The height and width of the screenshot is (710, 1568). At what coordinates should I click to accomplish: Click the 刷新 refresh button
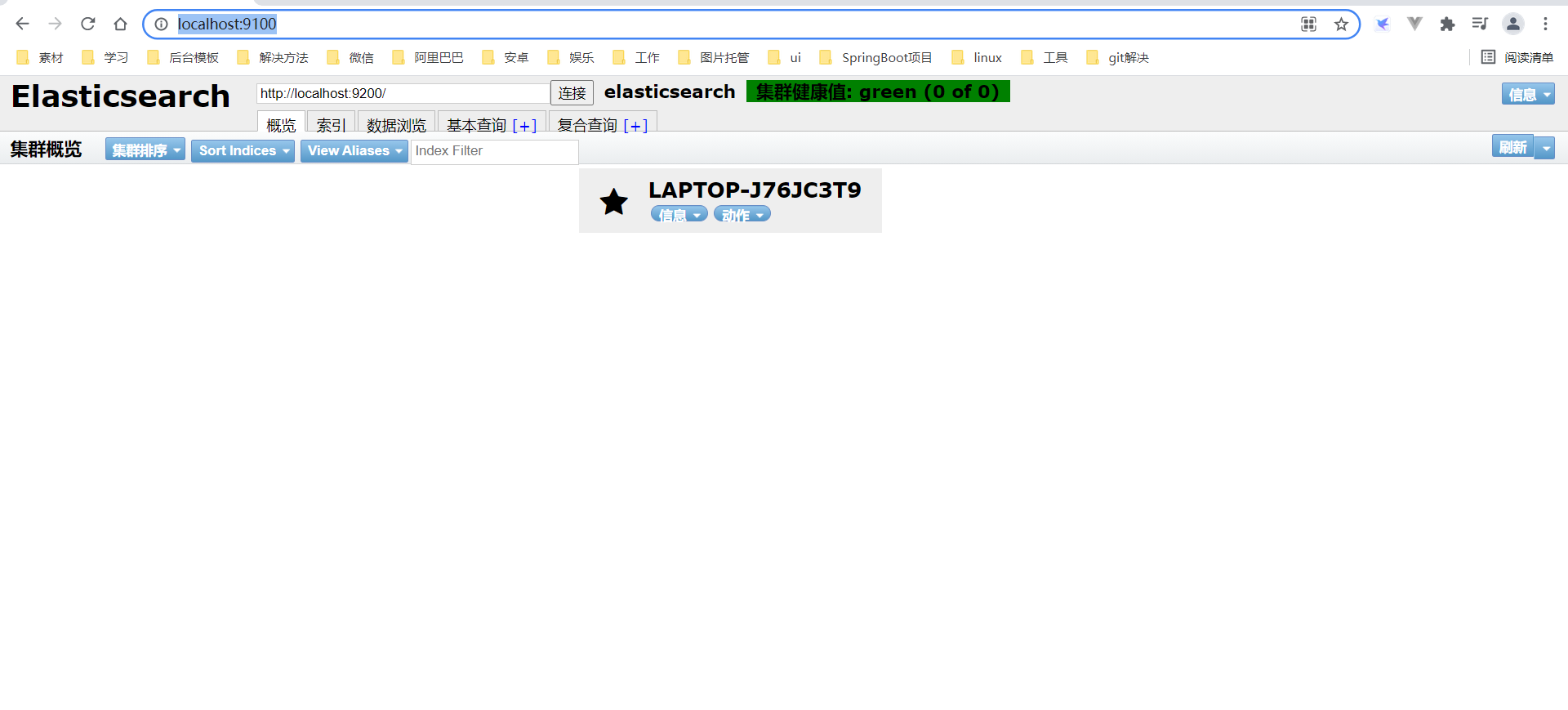point(1512,147)
